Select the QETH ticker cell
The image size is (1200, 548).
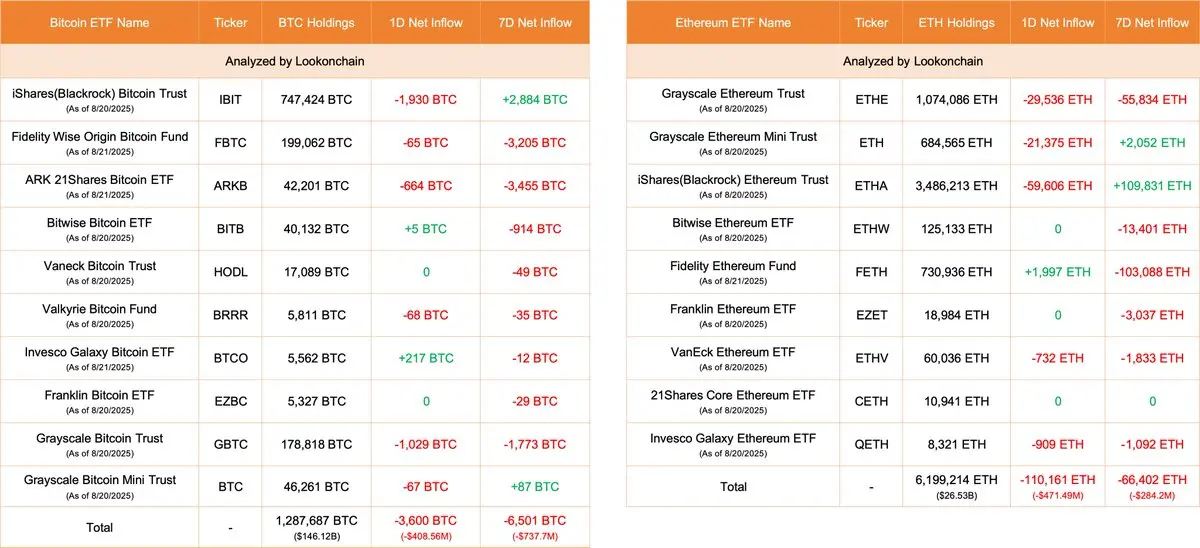(x=872, y=444)
